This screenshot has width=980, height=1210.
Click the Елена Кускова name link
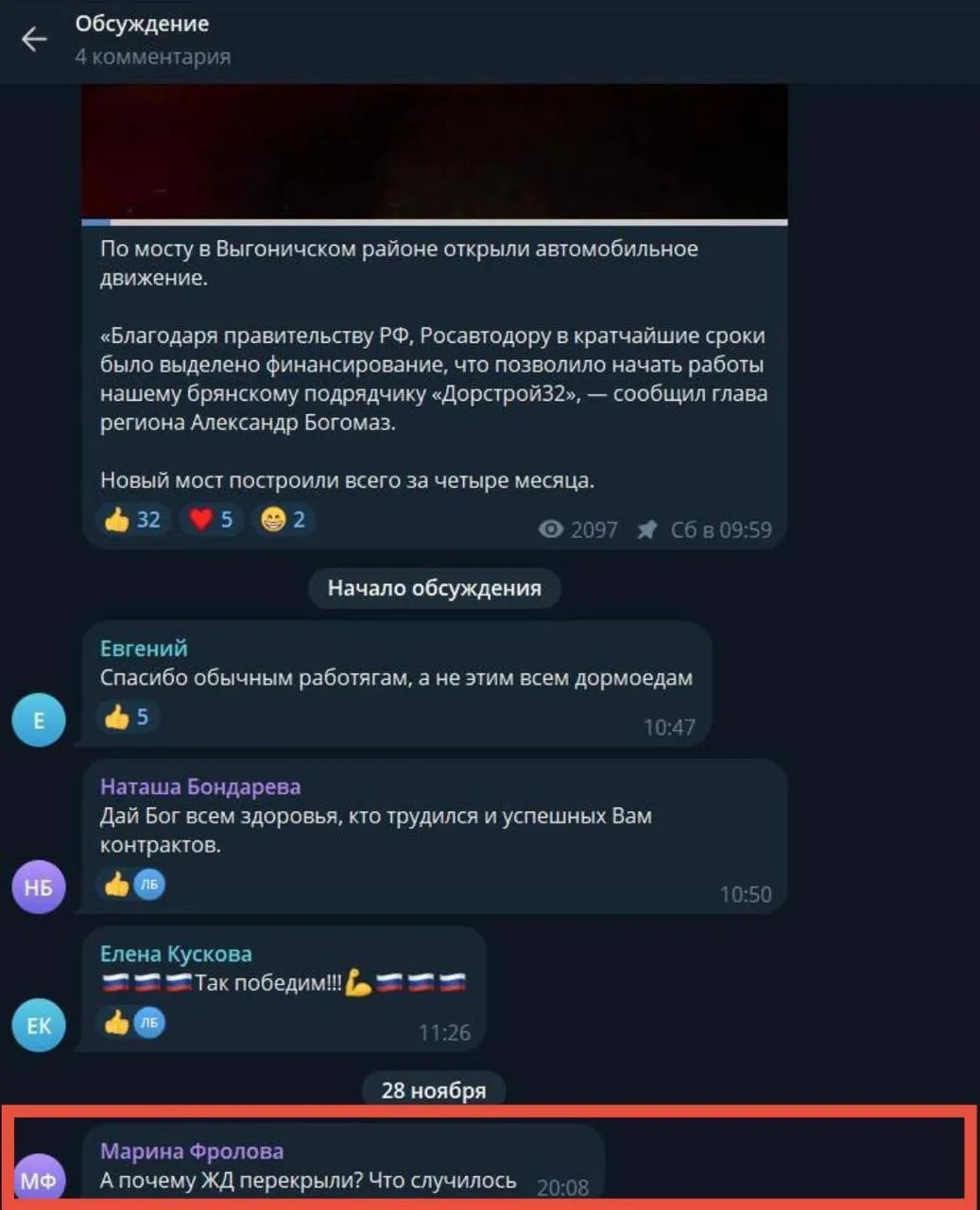(176, 954)
